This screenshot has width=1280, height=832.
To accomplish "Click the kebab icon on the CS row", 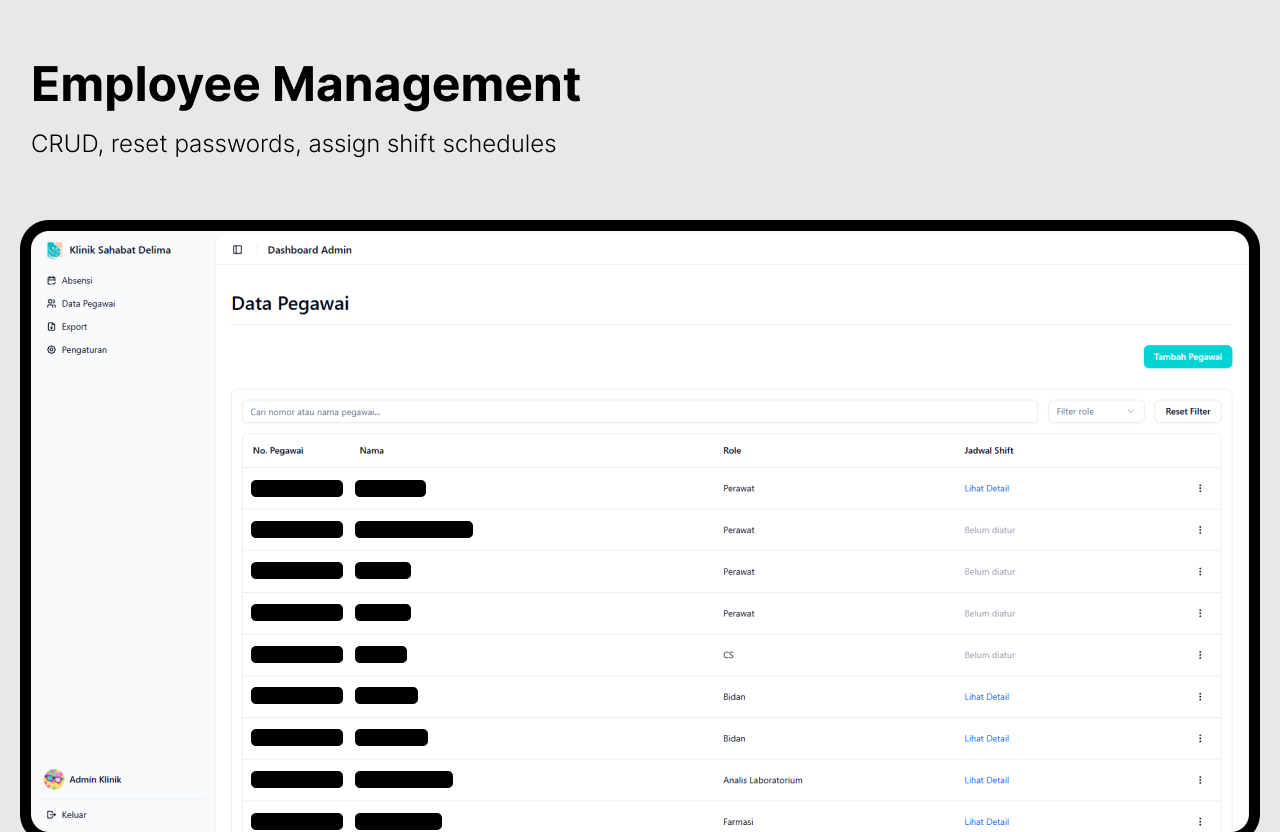I will point(1200,655).
